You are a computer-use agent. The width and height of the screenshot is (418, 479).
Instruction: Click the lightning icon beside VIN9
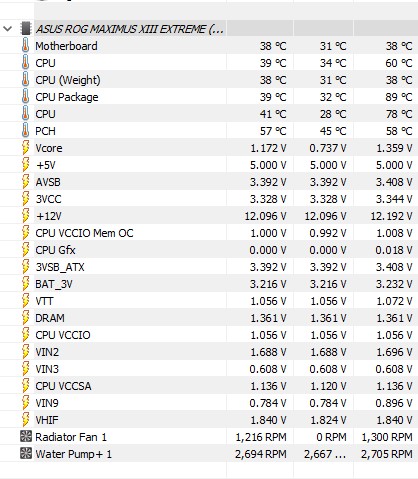click(x=25, y=403)
